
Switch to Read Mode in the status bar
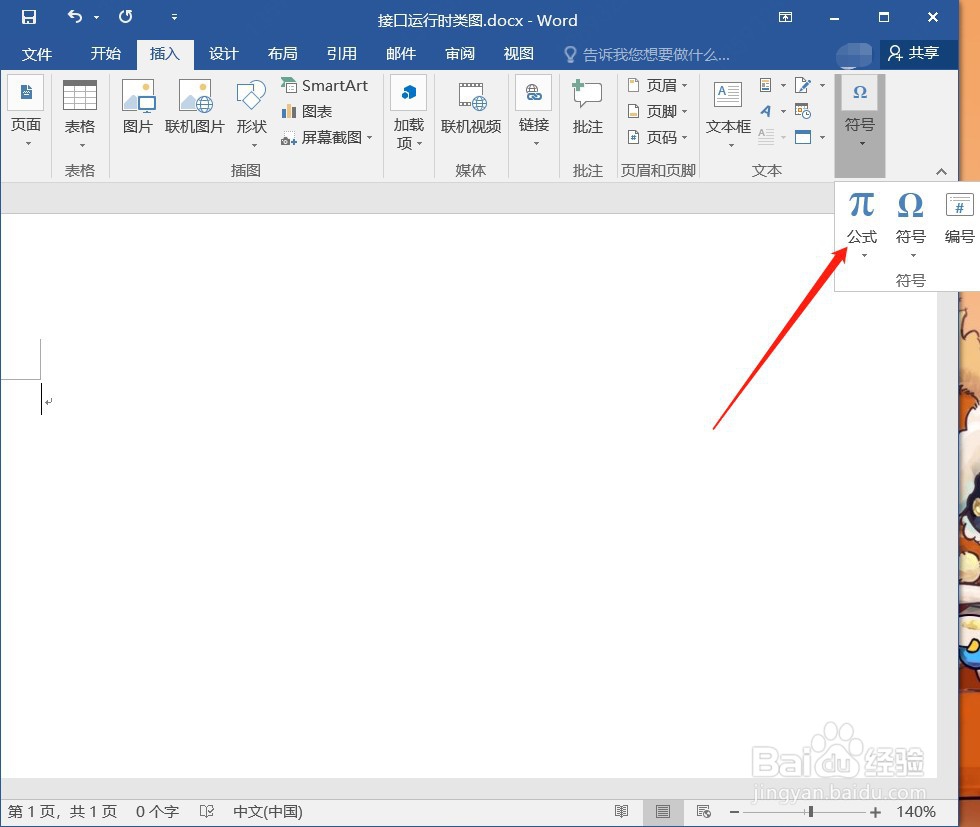tap(622, 811)
